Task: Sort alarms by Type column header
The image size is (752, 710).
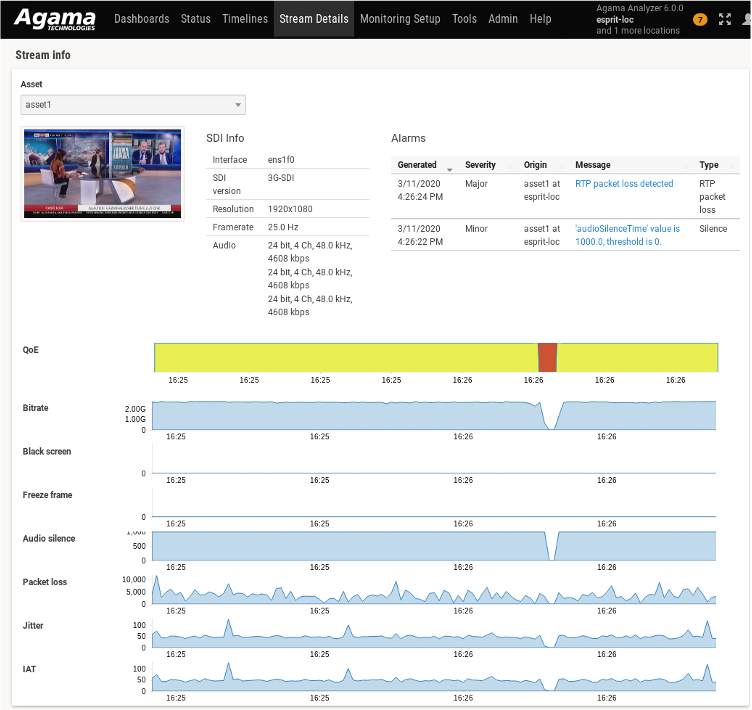Action: pos(708,165)
